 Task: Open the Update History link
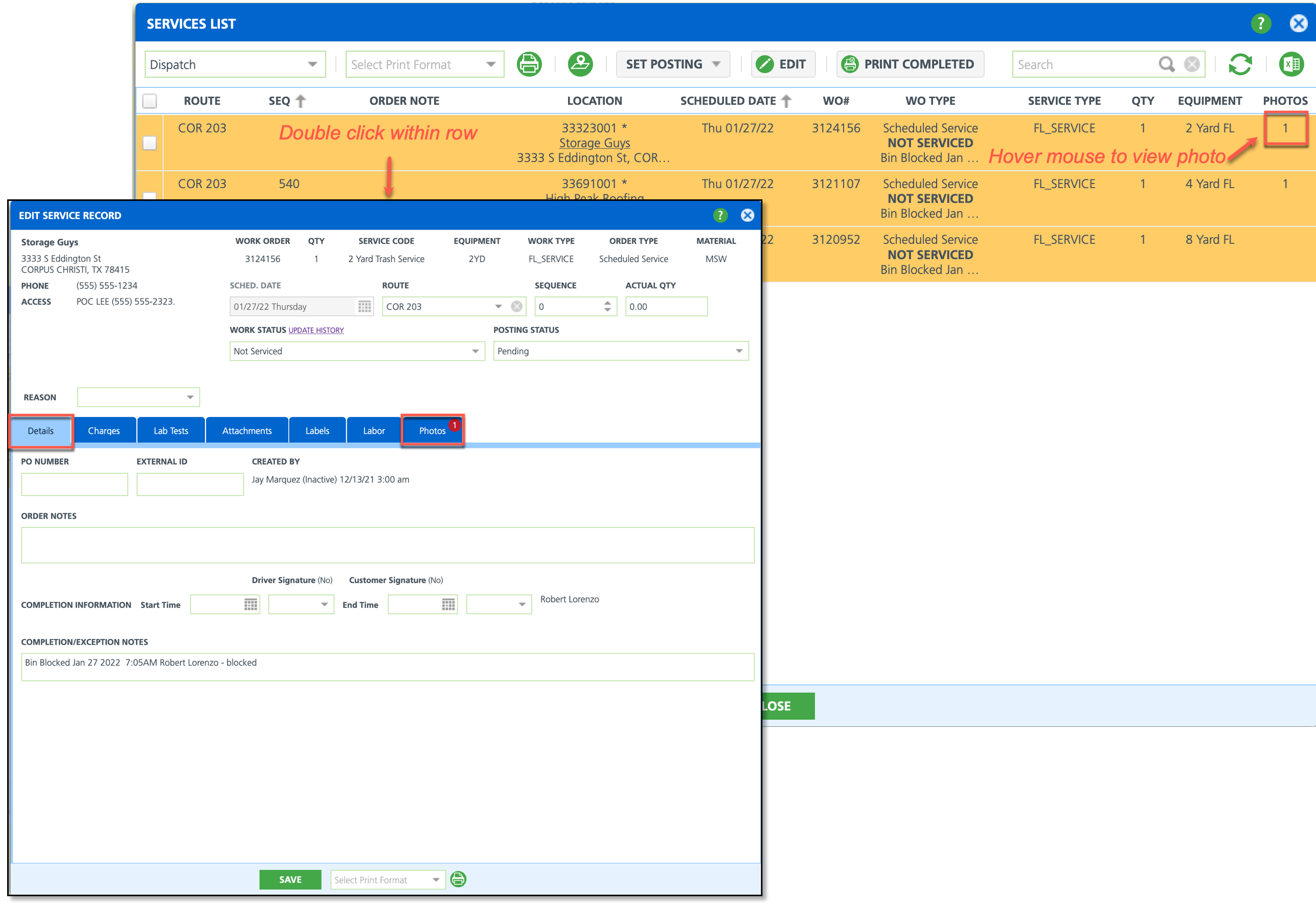[x=316, y=331]
